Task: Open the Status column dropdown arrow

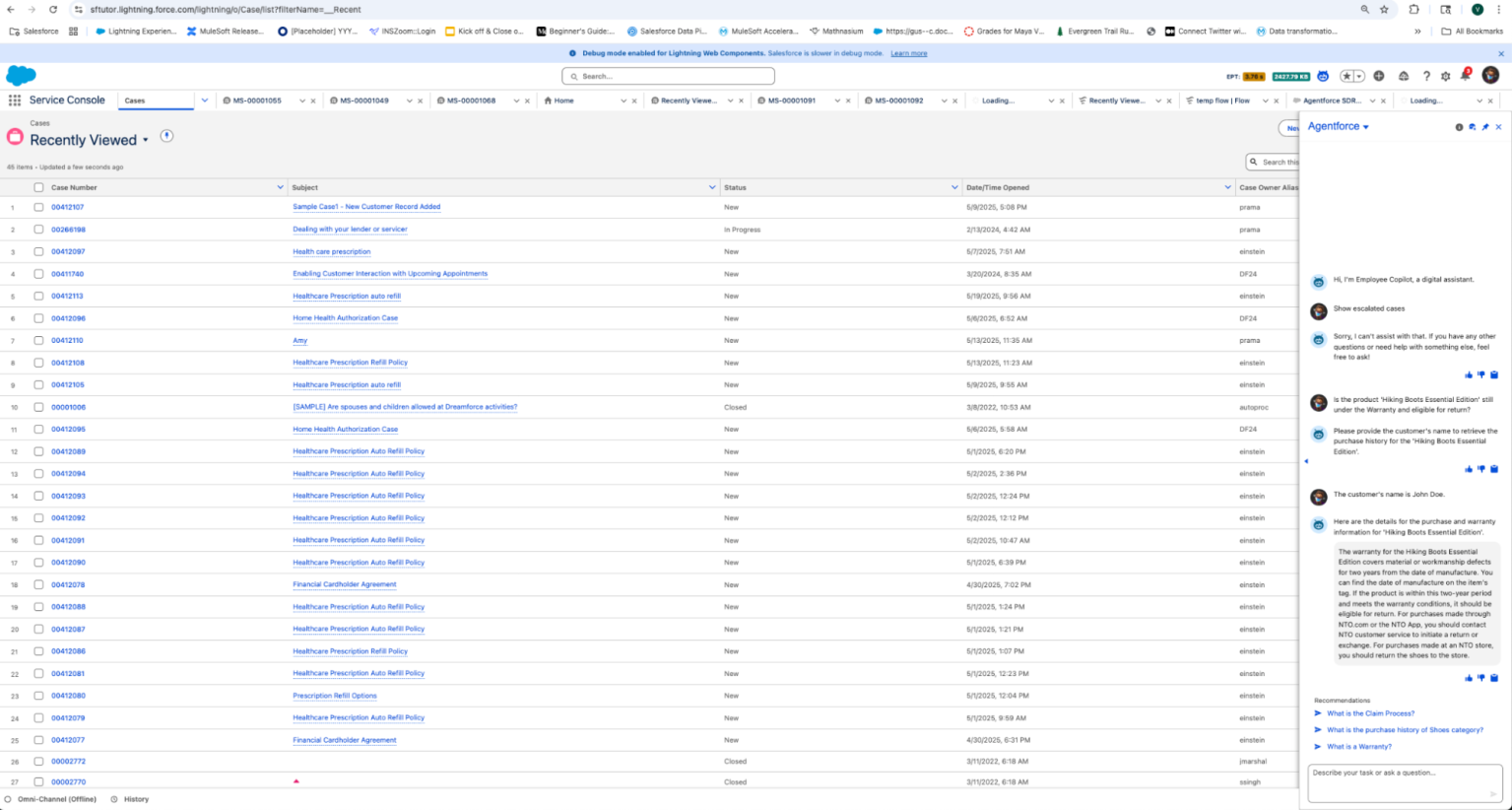Action: 953,187
